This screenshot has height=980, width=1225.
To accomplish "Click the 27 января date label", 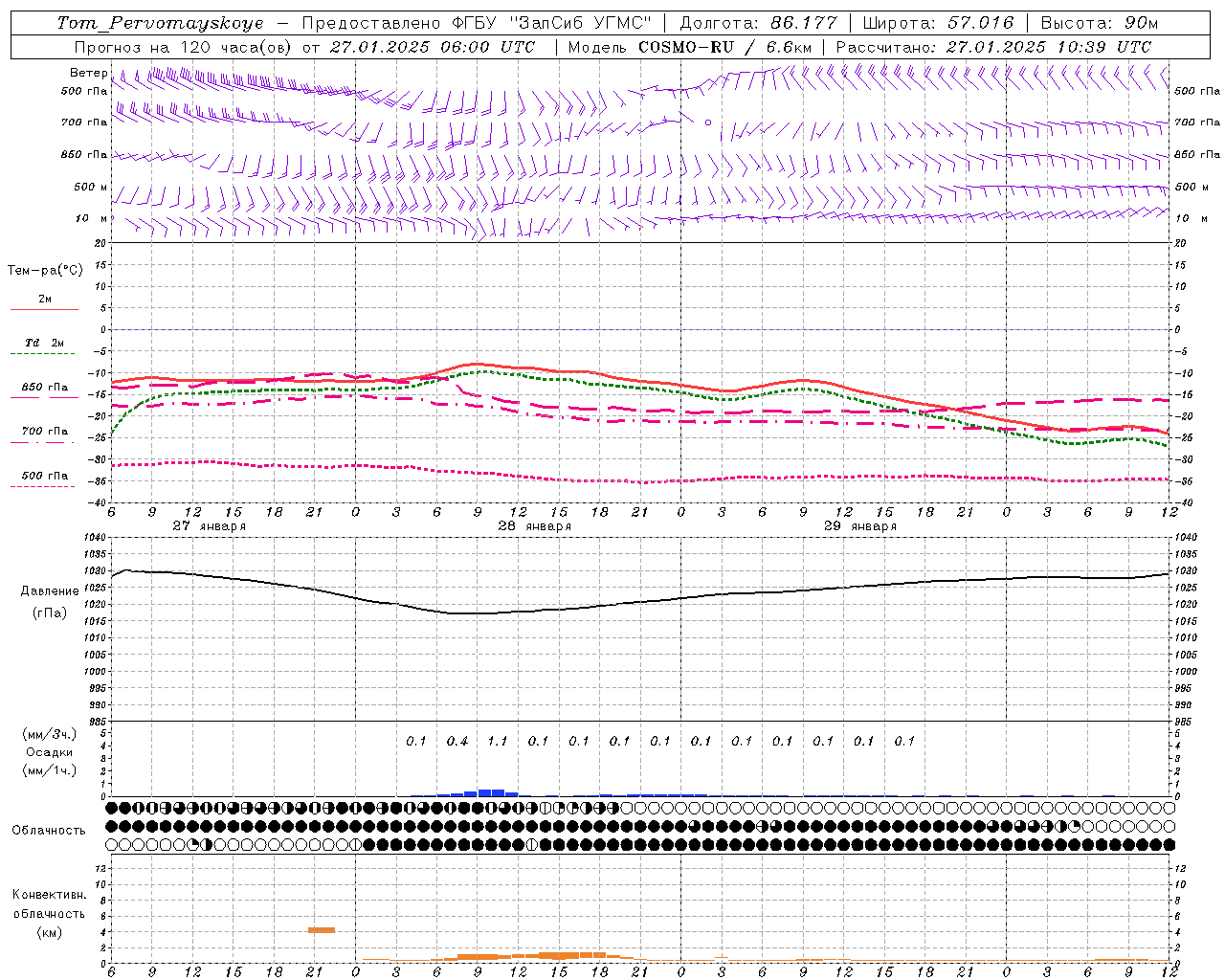I will (x=210, y=526).
